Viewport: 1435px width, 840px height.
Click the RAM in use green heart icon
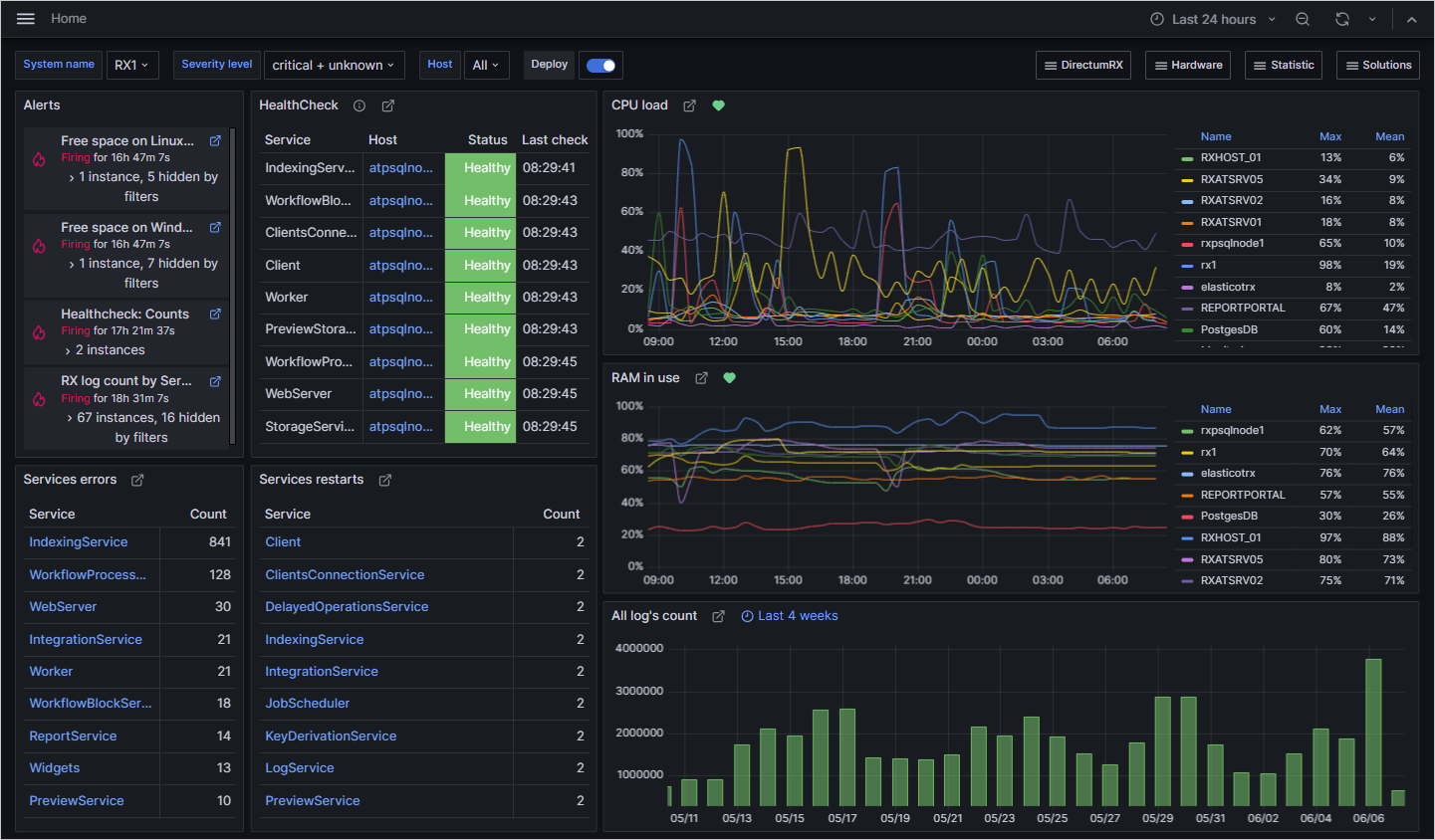coord(730,378)
